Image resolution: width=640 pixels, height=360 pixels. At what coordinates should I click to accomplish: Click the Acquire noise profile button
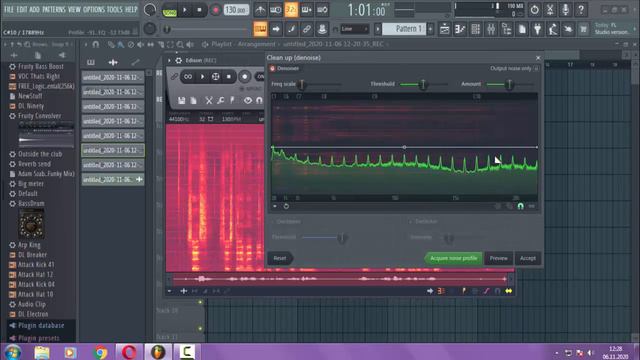pos(453,258)
